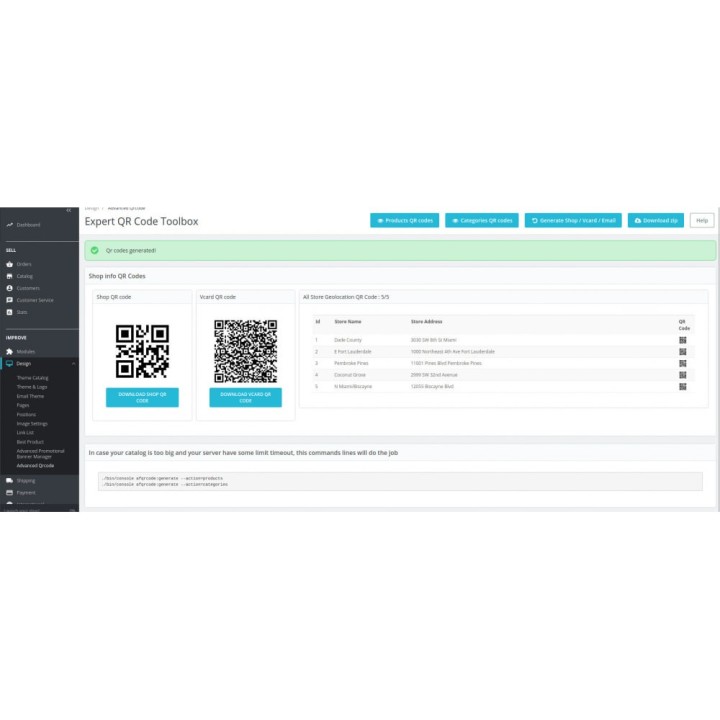Click the Products QR codes button
720x720 pixels.
405,220
